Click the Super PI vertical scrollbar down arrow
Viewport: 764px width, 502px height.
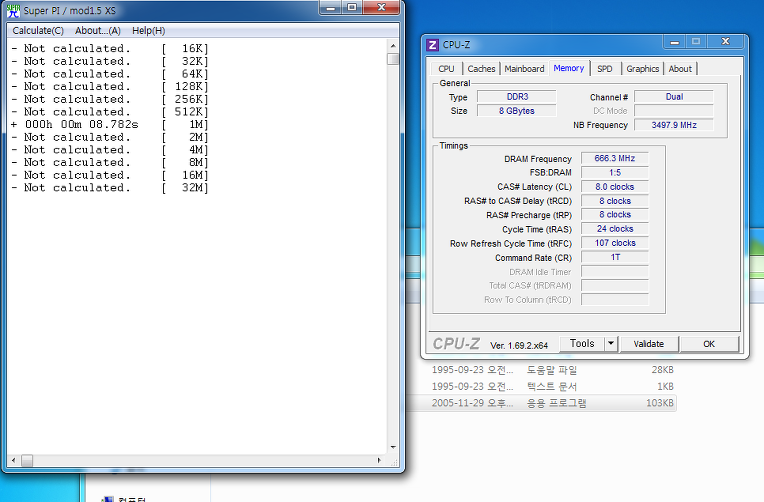pos(393,447)
